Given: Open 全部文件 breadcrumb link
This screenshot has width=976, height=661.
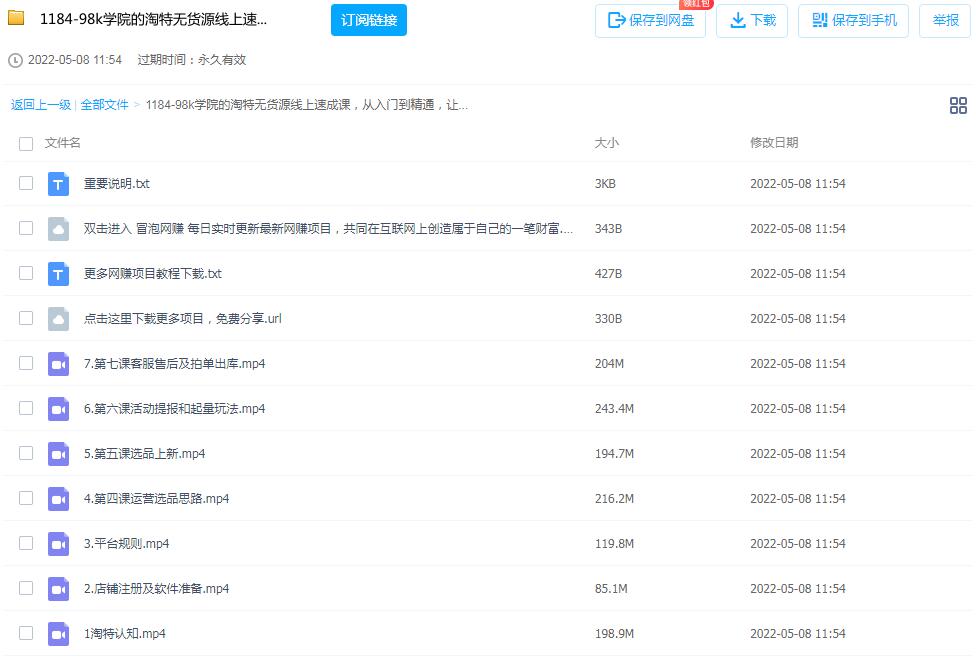Looking at the screenshot, I should 104,105.
